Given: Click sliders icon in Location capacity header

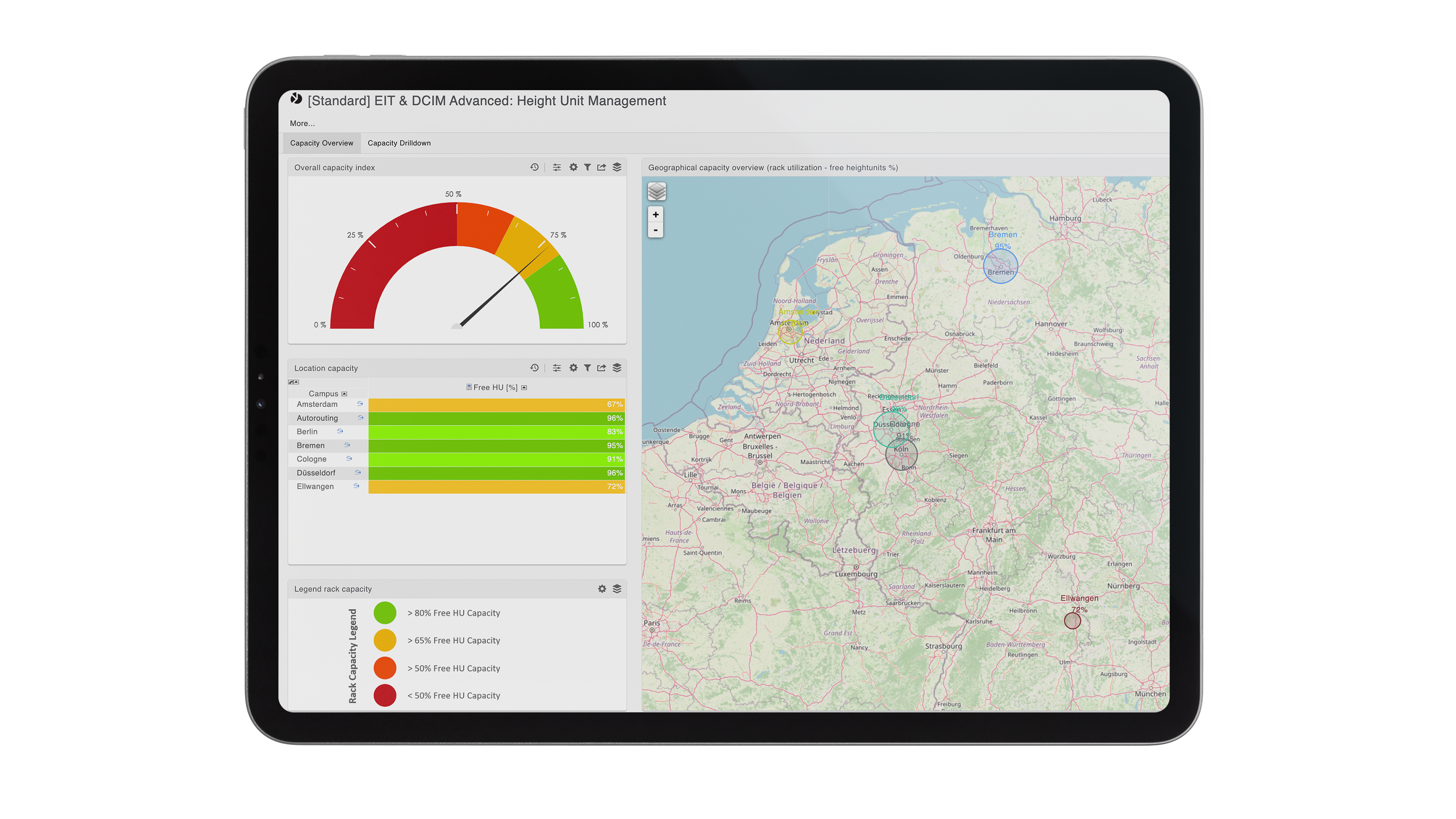Looking at the screenshot, I should pos(557,368).
